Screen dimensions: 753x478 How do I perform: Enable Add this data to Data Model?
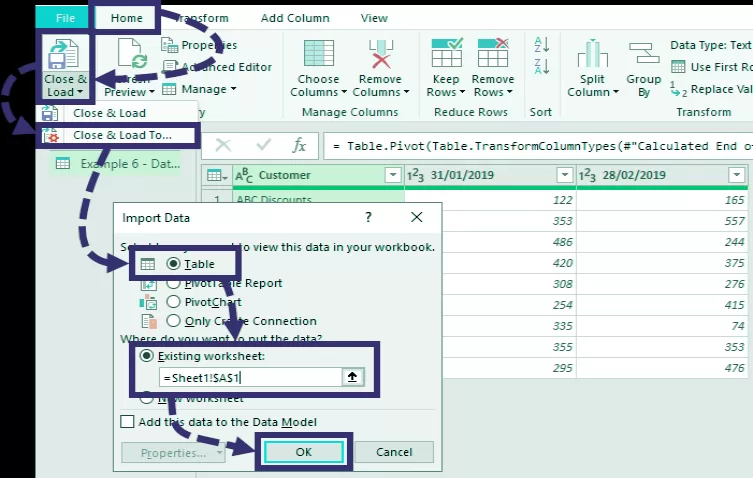point(127,422)
